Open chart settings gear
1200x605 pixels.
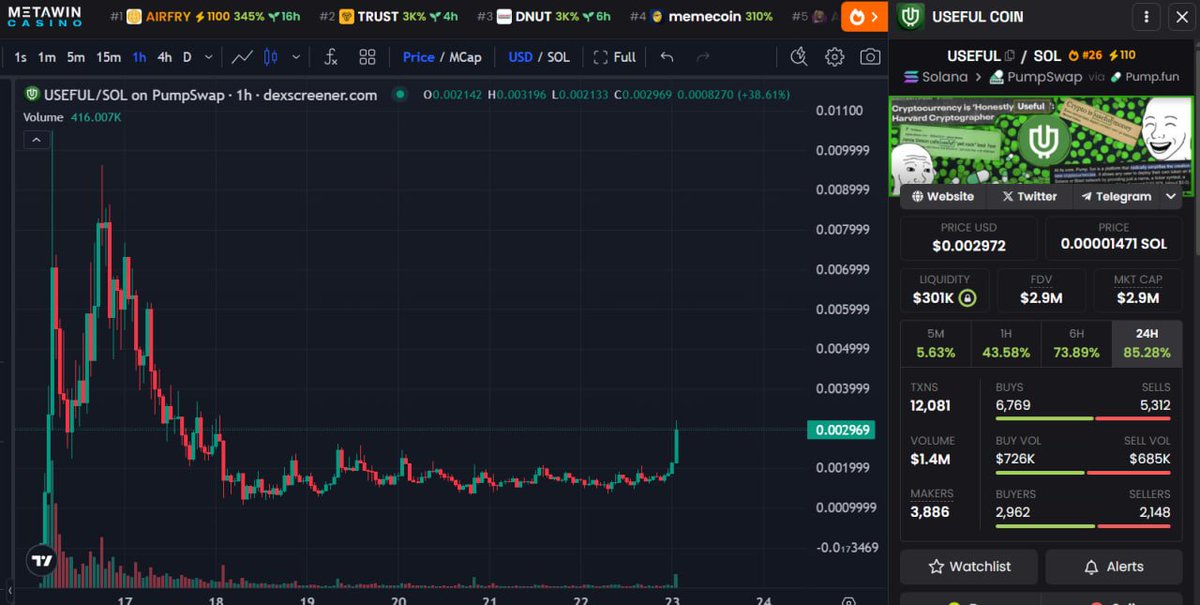834,57
